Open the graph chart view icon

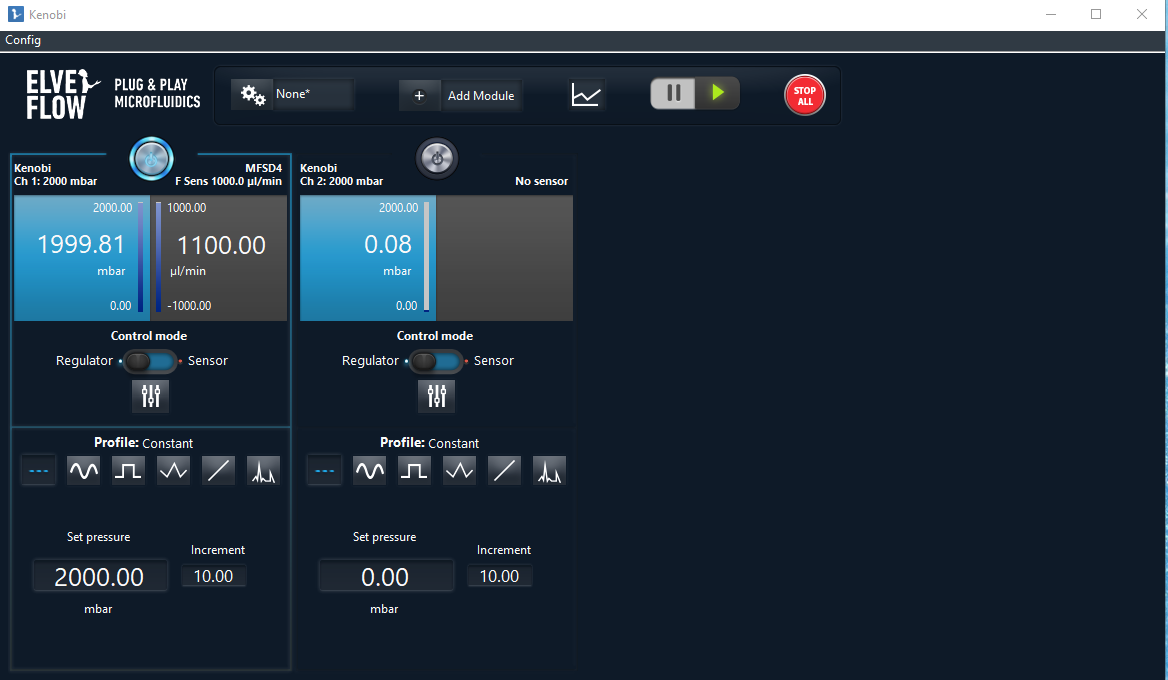tap(585, 95)
